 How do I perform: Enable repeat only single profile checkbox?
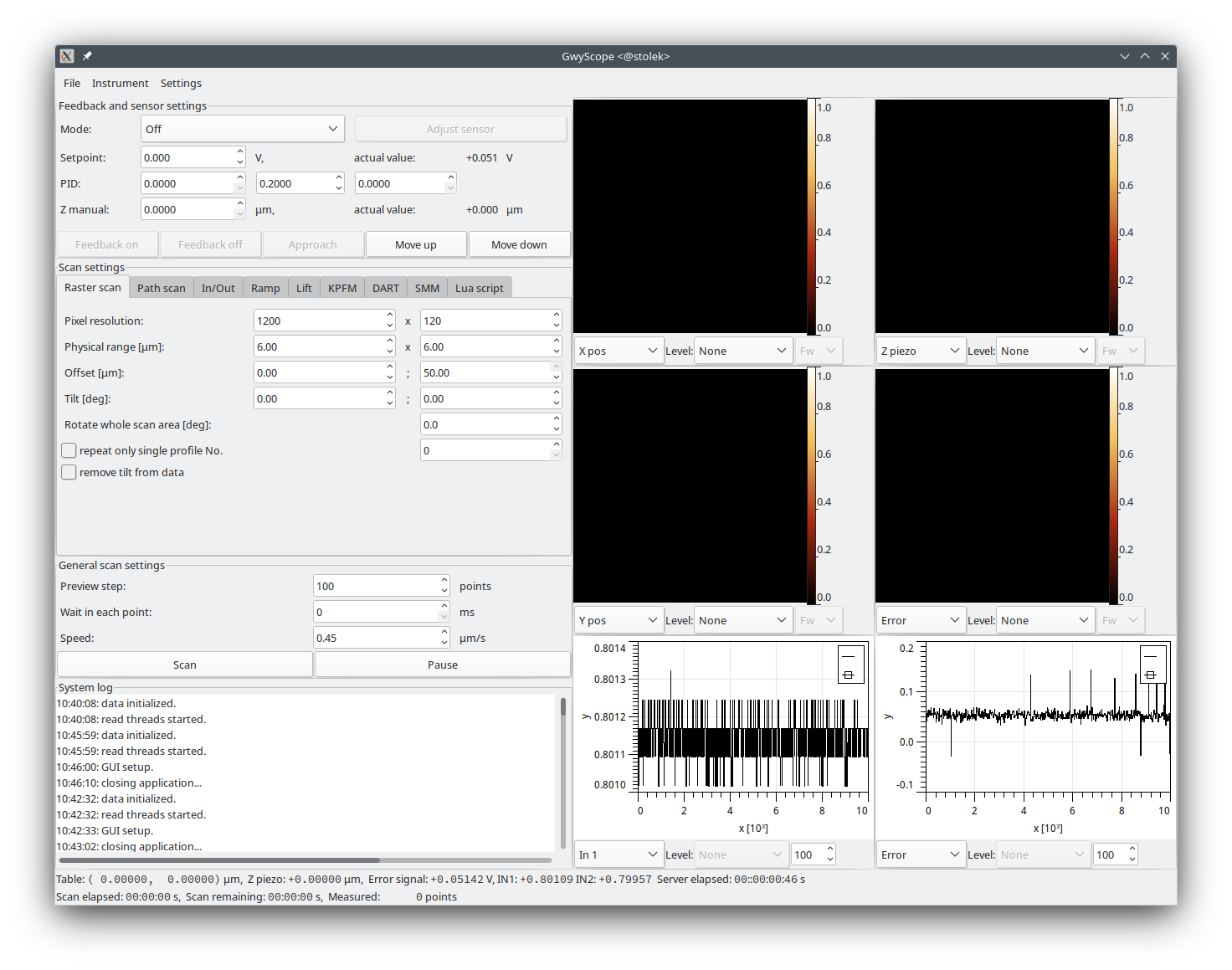pos(69,450)
